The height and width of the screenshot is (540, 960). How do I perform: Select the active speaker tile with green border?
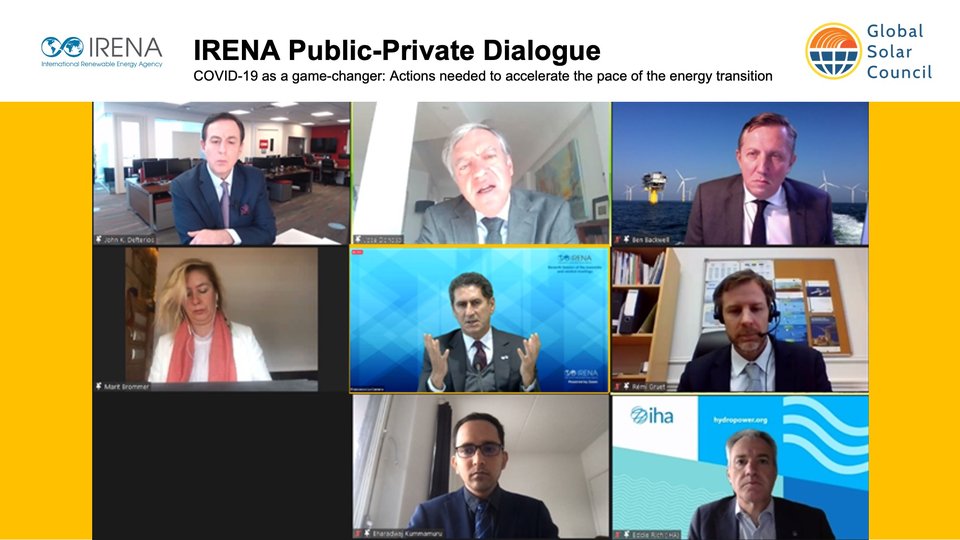coord(481,173)
